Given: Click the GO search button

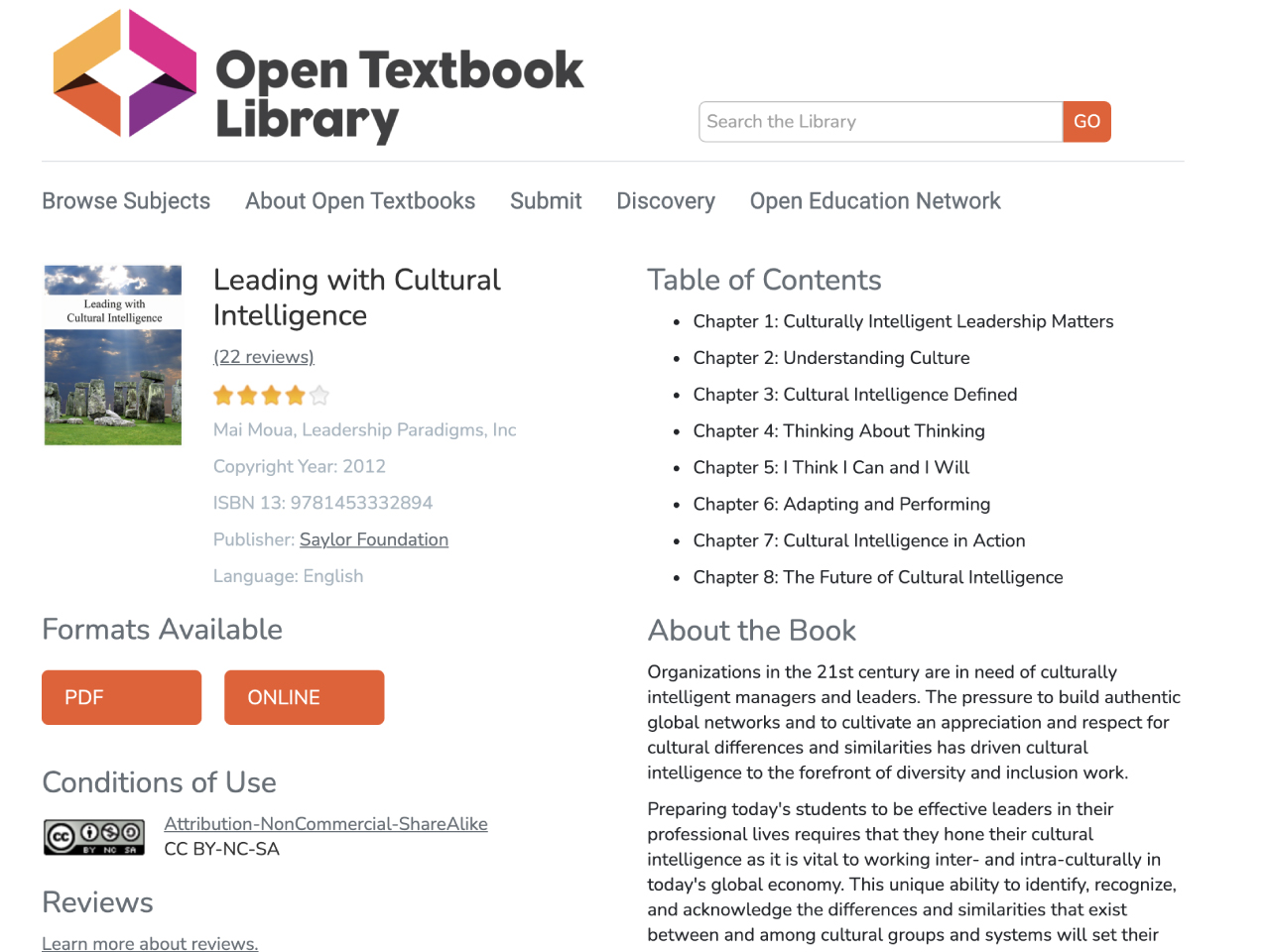Looking at the screenshot, I should (x=1086, y=122).
